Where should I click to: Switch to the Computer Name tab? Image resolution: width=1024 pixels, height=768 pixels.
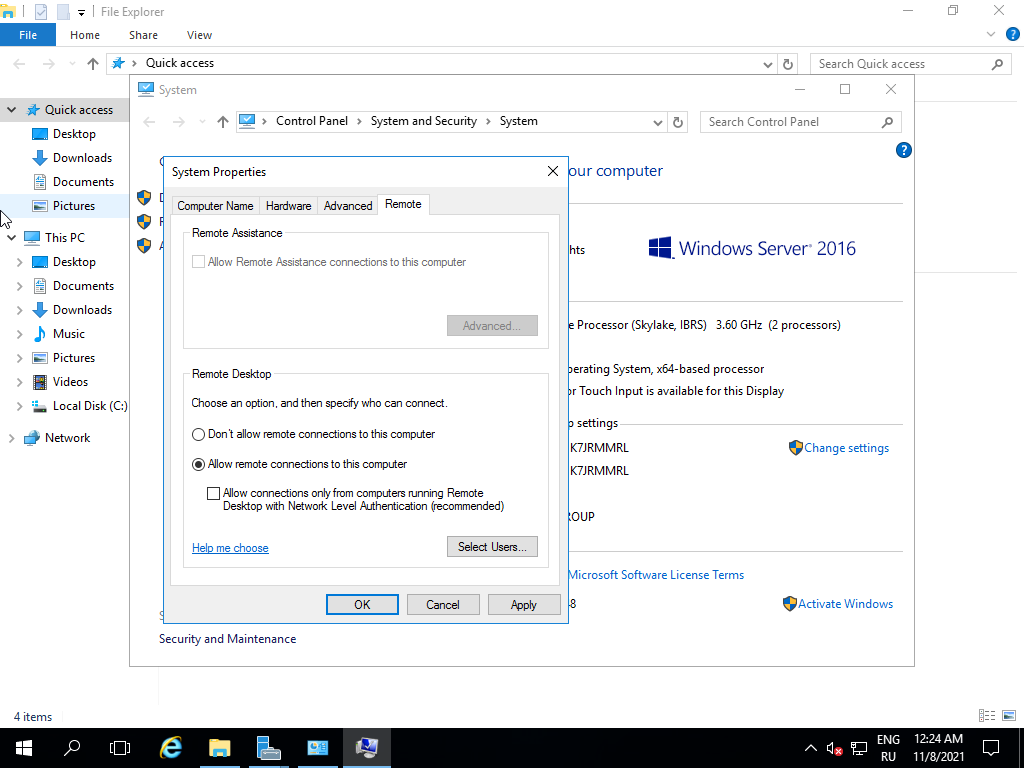(215, 206)
